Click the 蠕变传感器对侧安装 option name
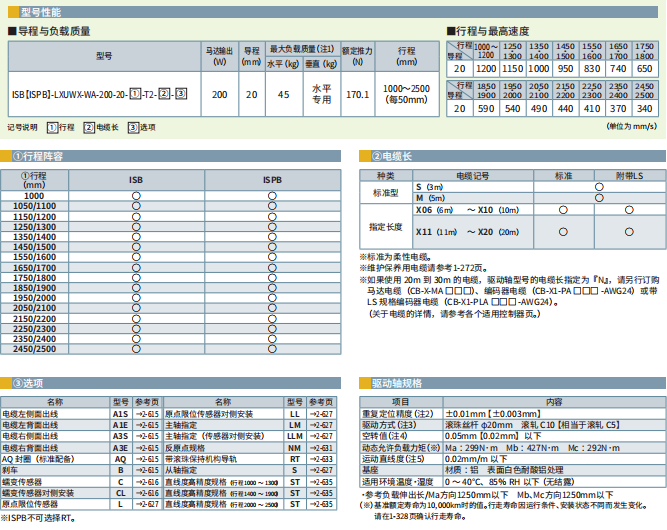 (x=38, y=493)
